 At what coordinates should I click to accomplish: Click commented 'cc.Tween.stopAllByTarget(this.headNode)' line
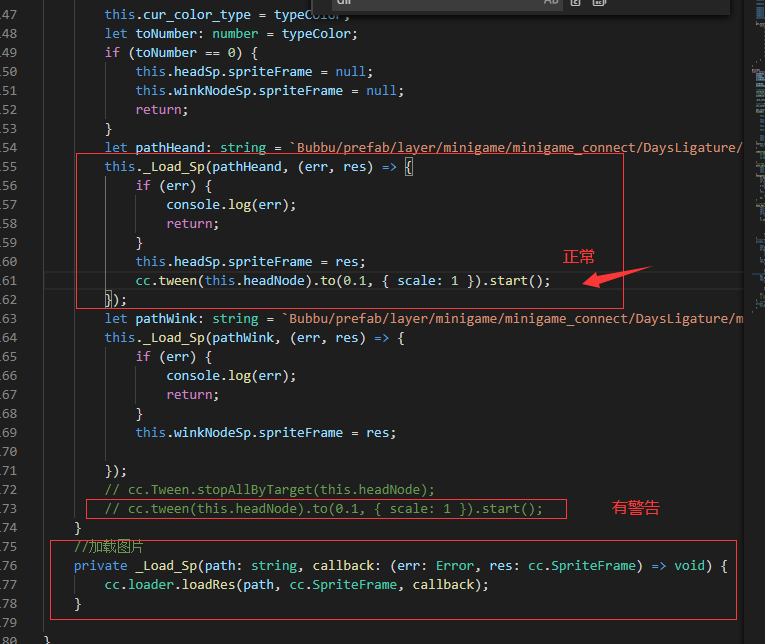(x=269, y=490)
